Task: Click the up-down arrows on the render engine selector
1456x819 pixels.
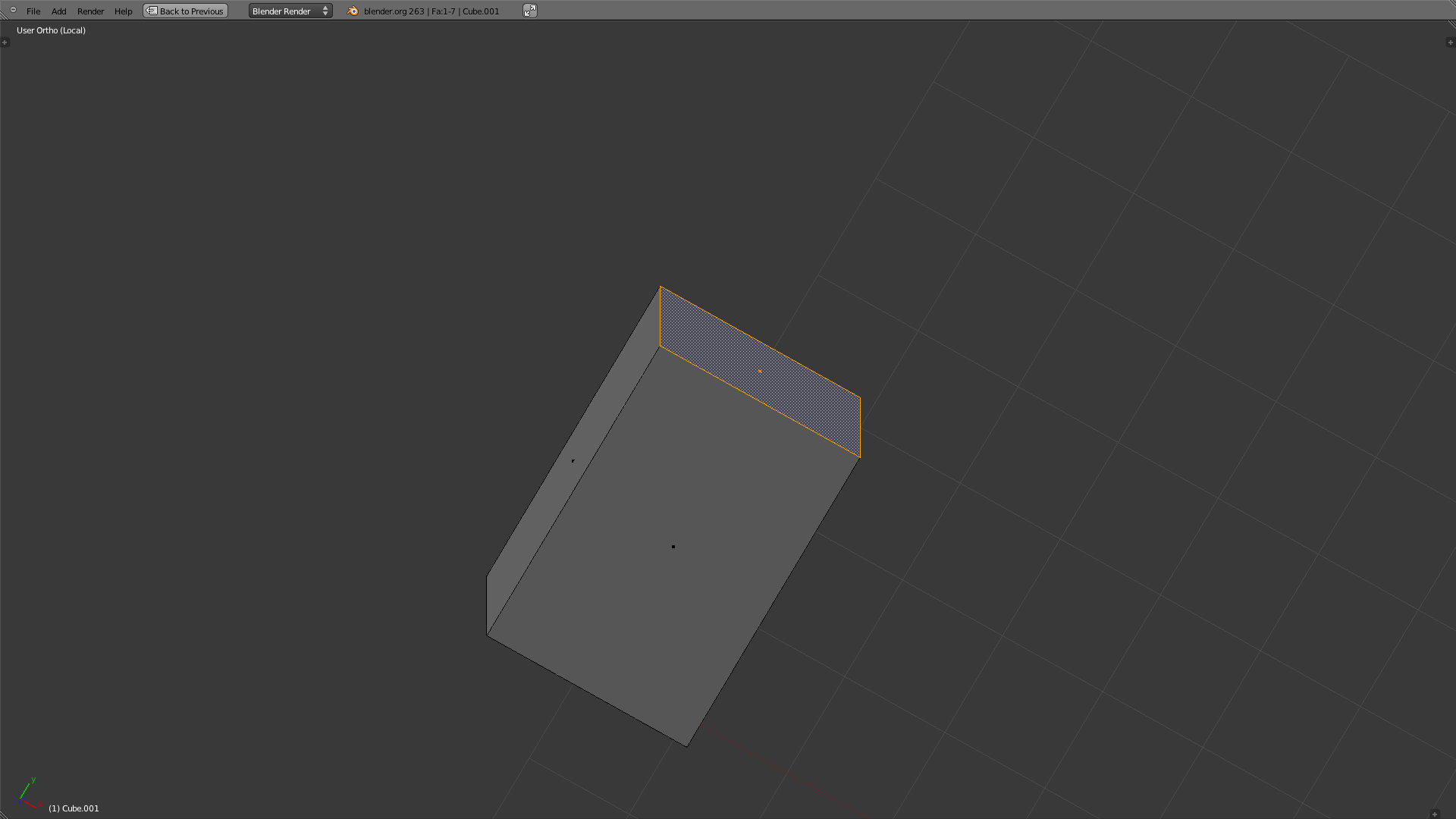Action: [325, 11]
